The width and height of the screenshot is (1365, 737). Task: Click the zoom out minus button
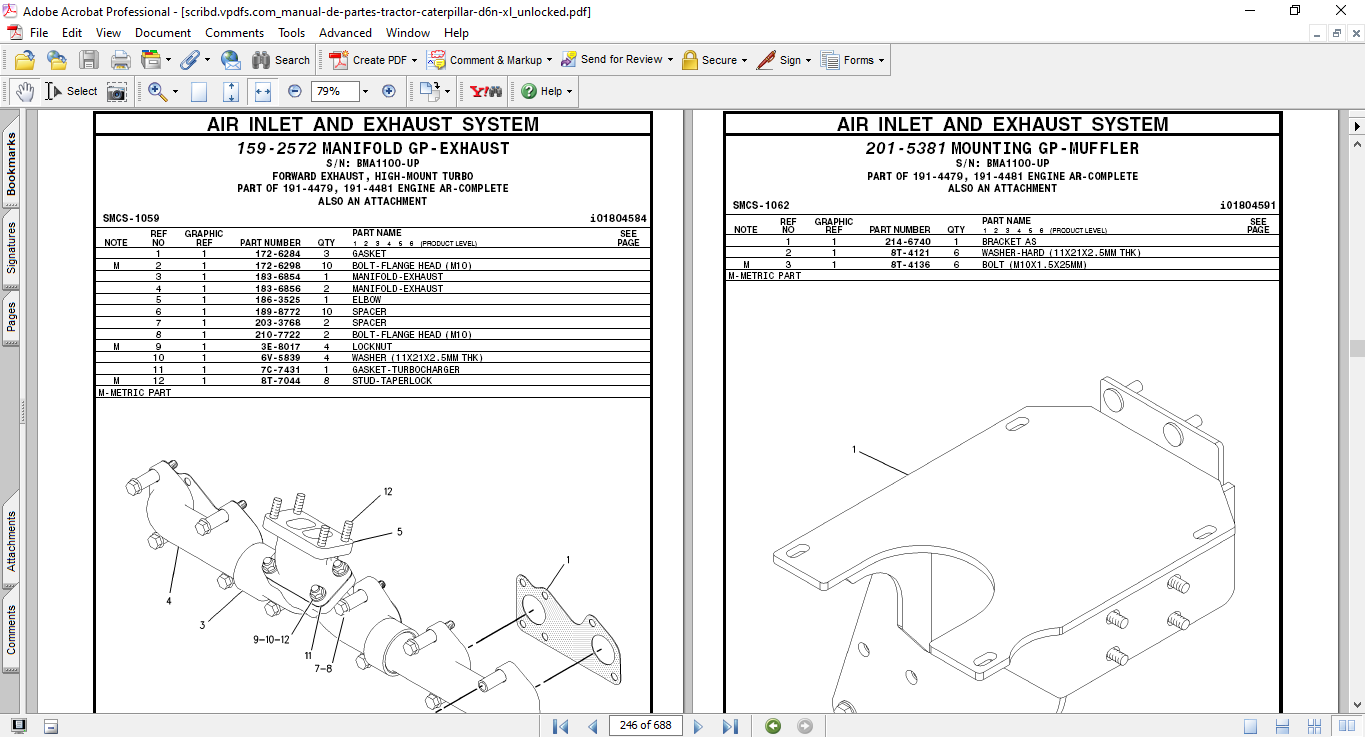click(295, 91)
